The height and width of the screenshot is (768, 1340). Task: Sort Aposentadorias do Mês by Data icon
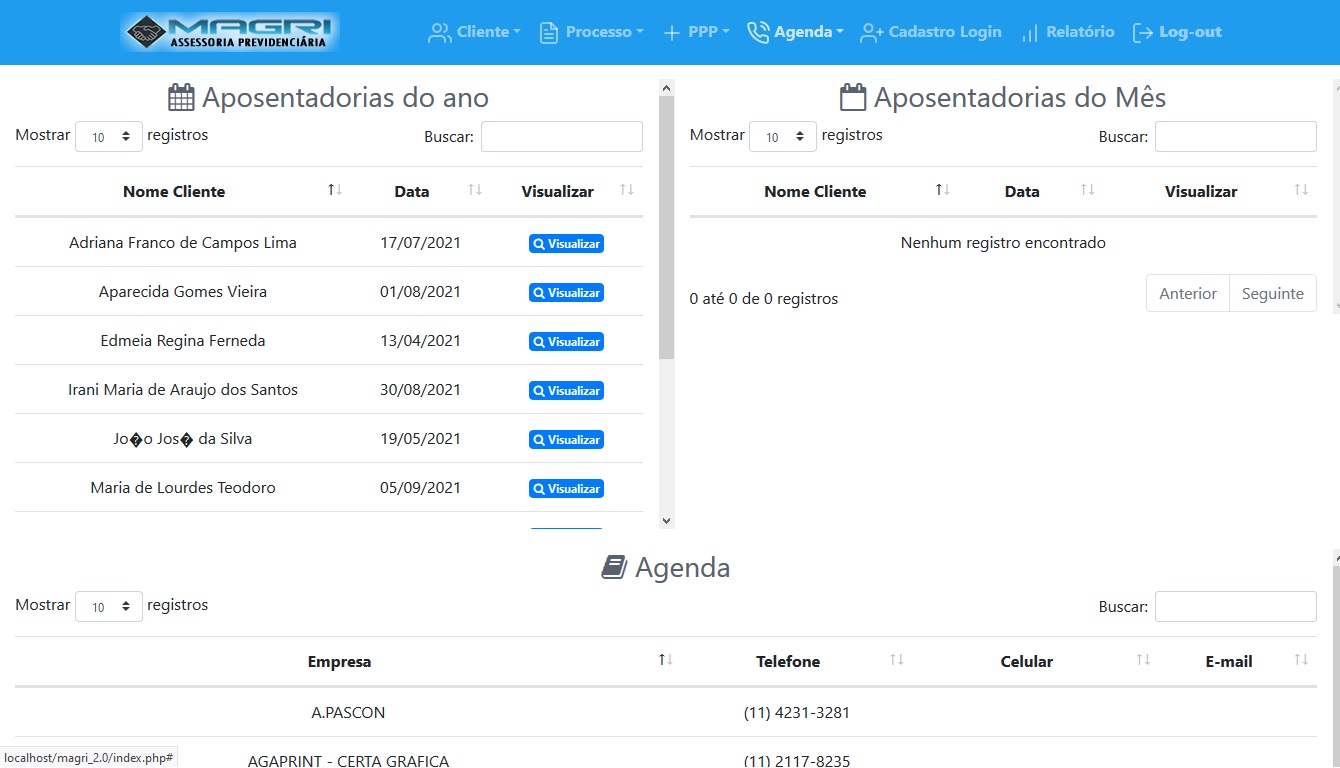pos(1087,190)
